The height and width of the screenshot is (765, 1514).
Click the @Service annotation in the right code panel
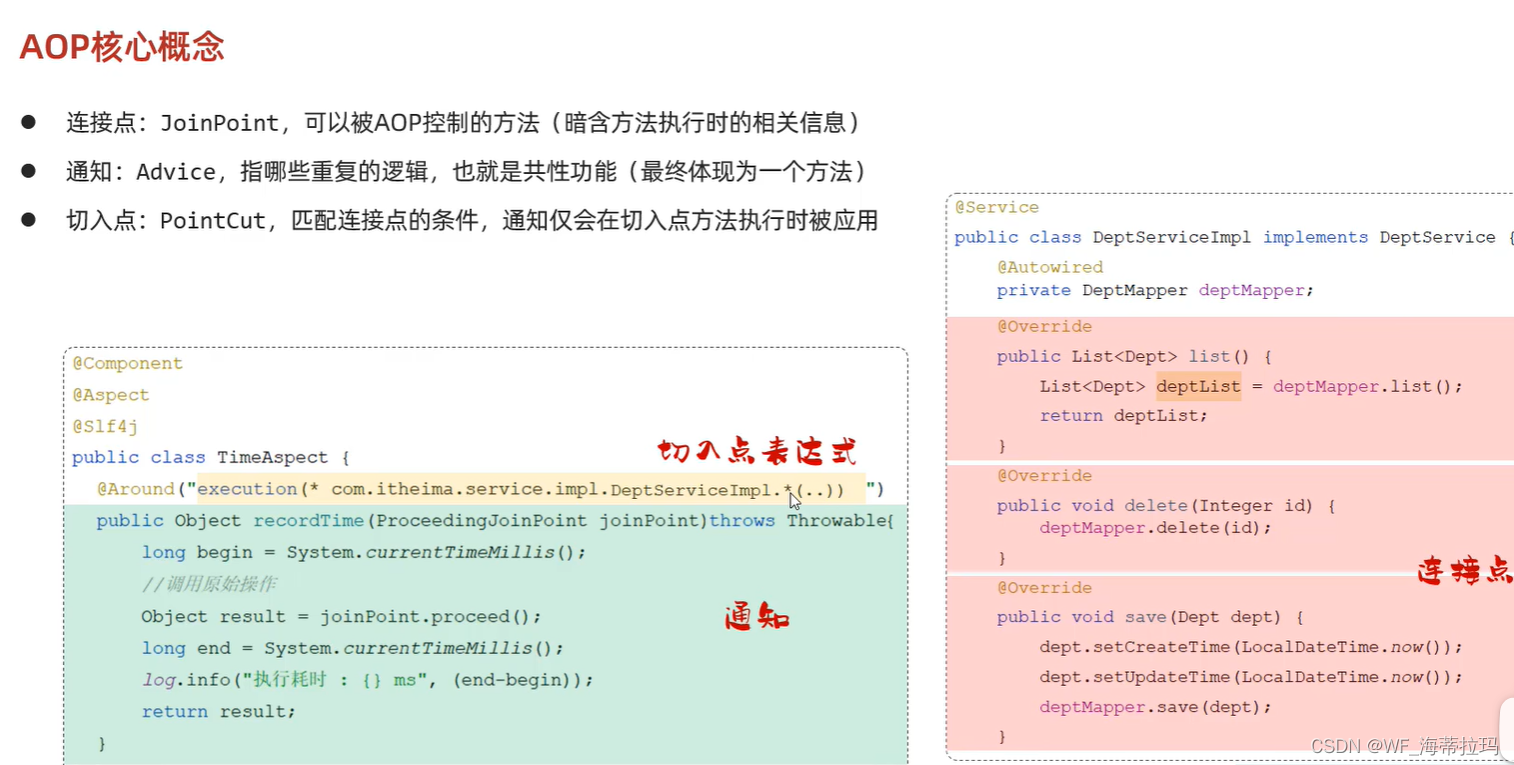click(x=996, y=207)
